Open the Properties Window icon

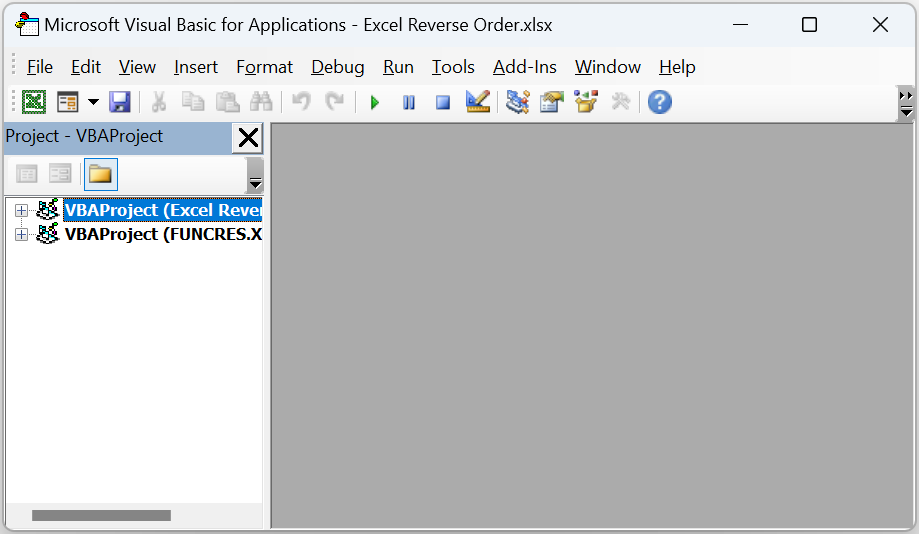(x=552, y=102)
